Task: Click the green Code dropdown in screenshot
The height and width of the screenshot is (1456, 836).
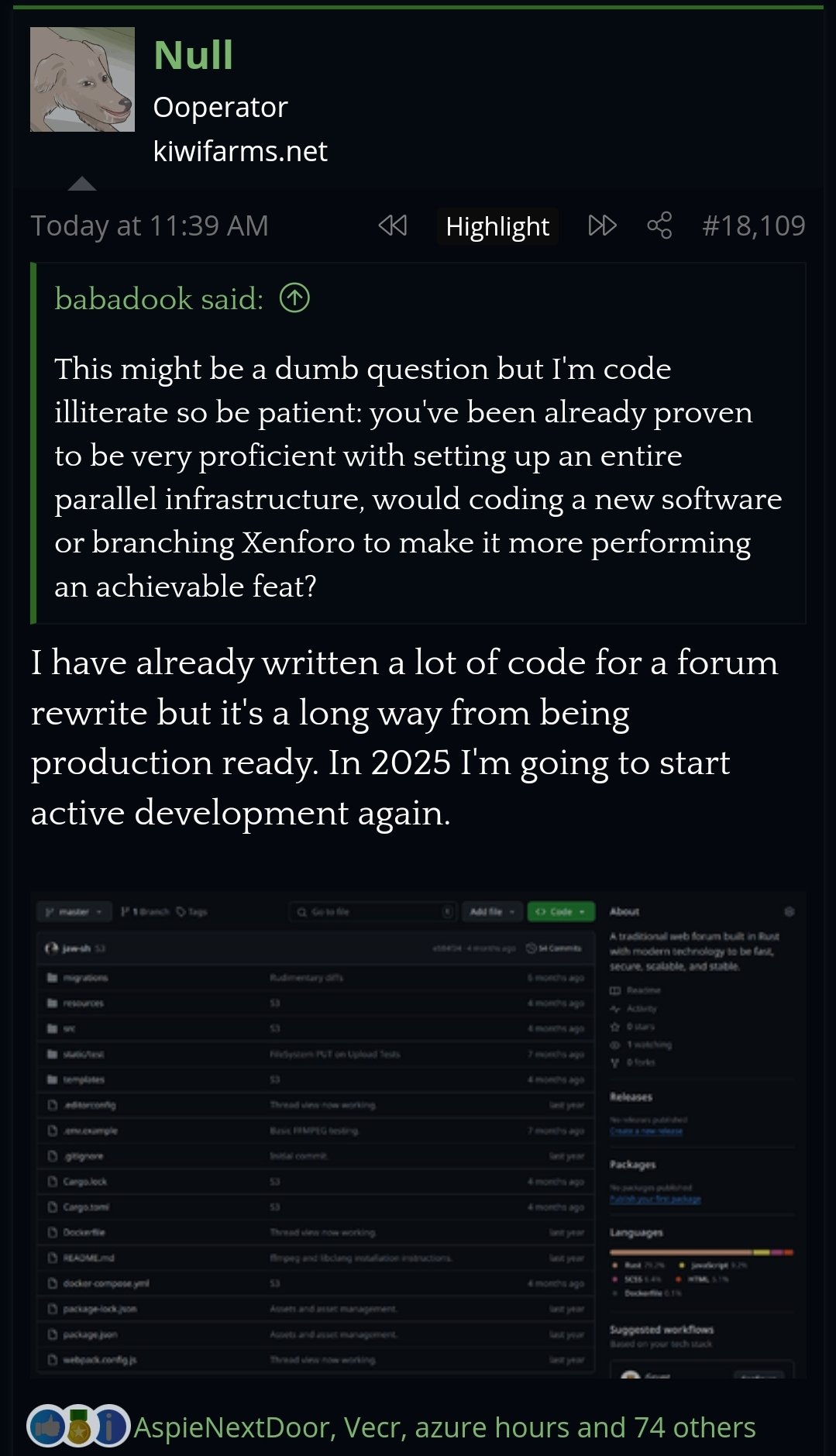Action: (561, 912)
